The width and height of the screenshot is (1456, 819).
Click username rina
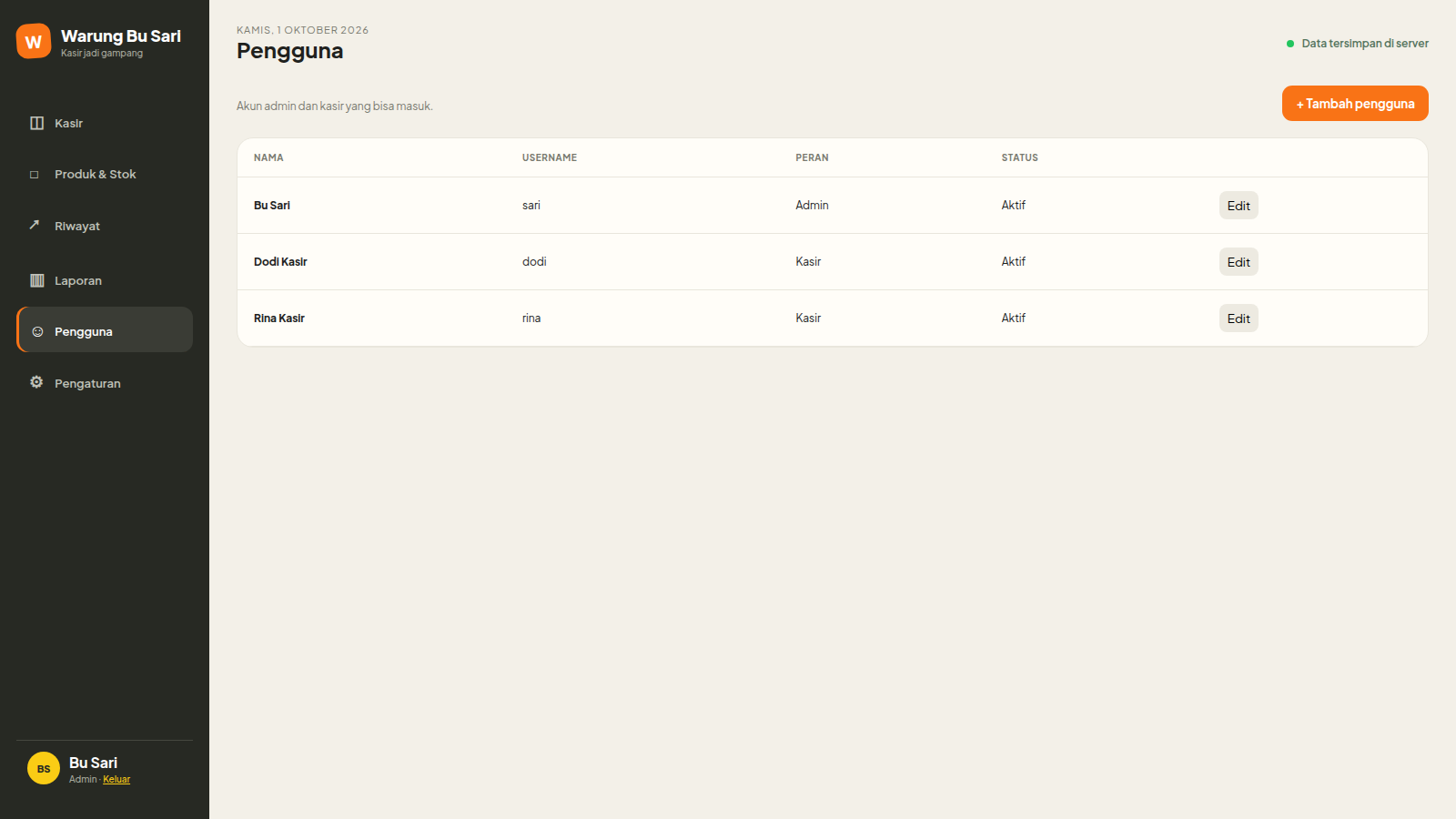(x=531, y=318)
